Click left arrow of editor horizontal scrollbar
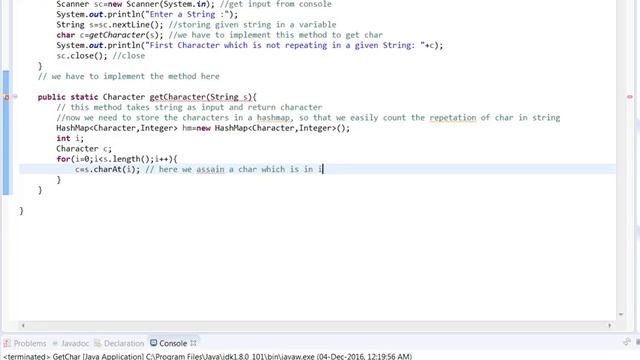The height and width of the screenshot is (360, 640). coord(23,325)
